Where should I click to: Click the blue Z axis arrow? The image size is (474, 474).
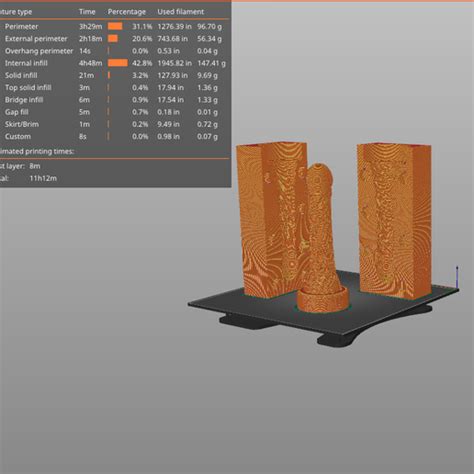pyautogui.click(x=457, y=277)
